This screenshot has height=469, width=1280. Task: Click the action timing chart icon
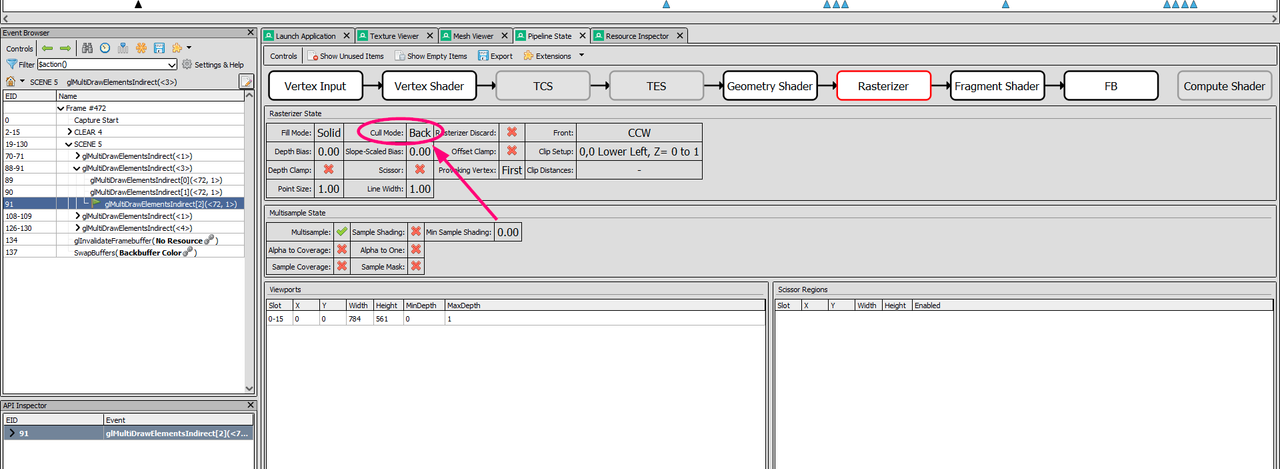click(123, 48)
